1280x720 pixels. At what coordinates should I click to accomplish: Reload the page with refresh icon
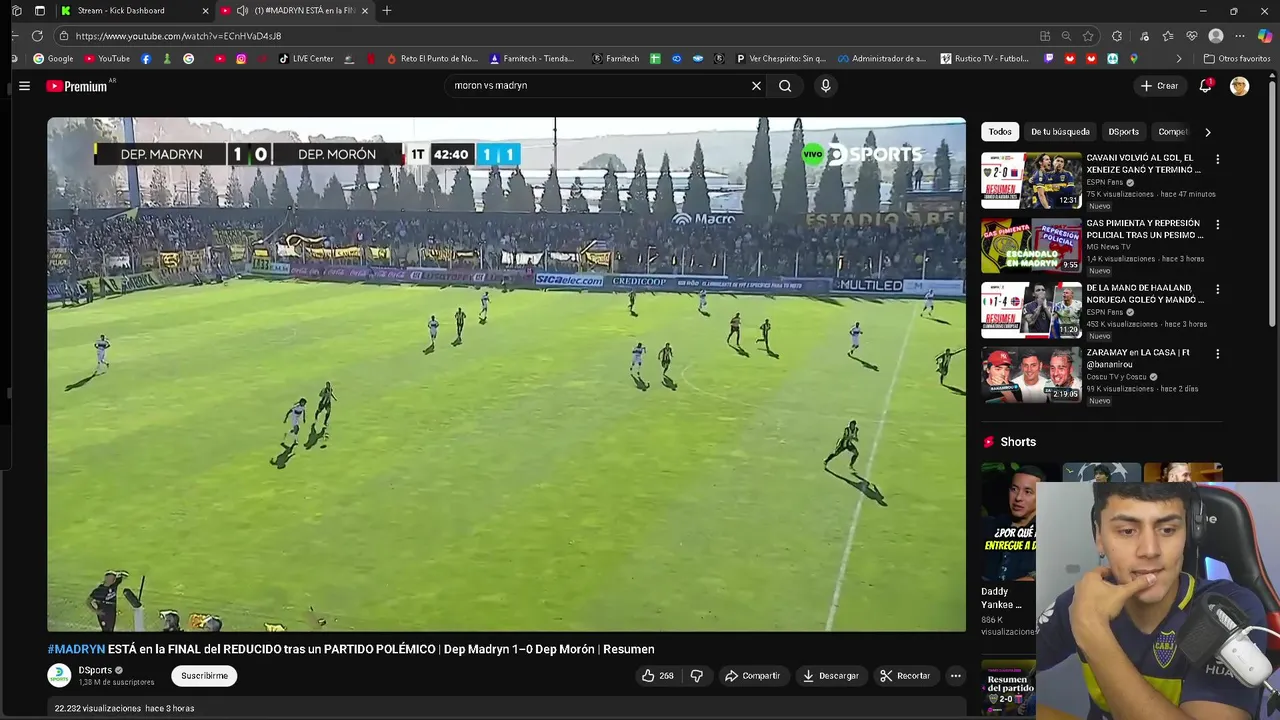coord(37,36)
